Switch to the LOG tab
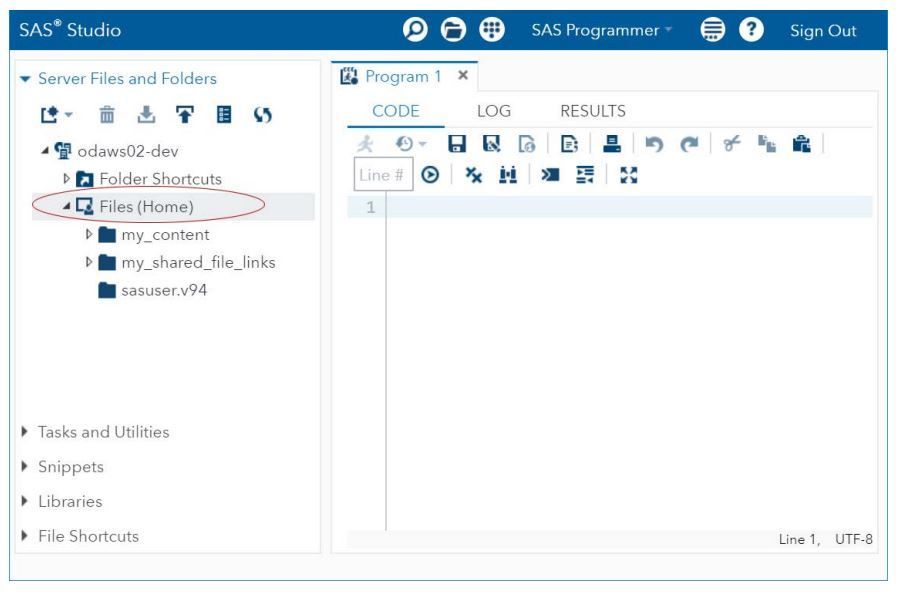 [x=494, y=111]
